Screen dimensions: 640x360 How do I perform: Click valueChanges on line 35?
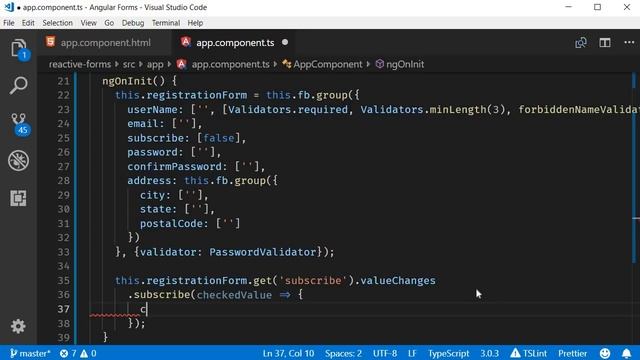pos(398,280)
